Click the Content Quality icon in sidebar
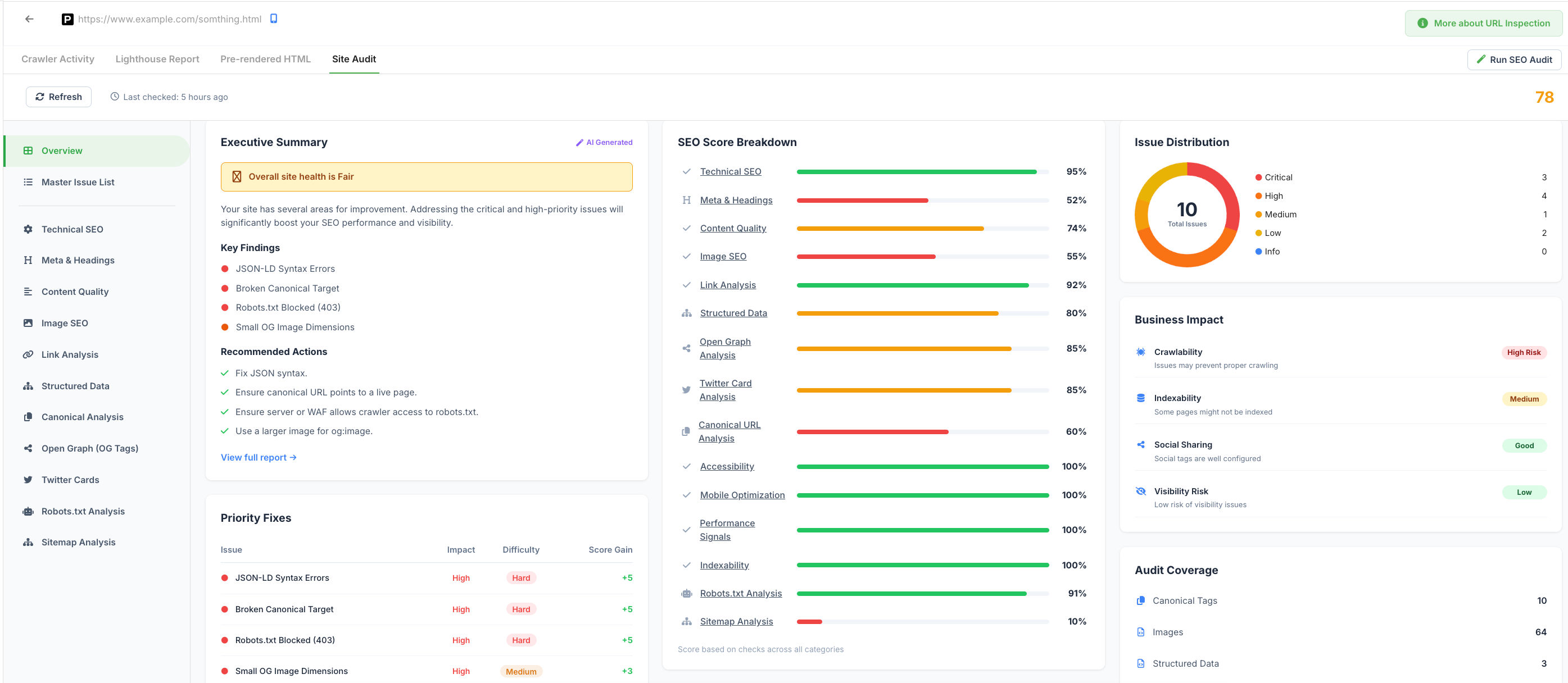This screenshot has width=1568, height=683. (x=28, y=292)
